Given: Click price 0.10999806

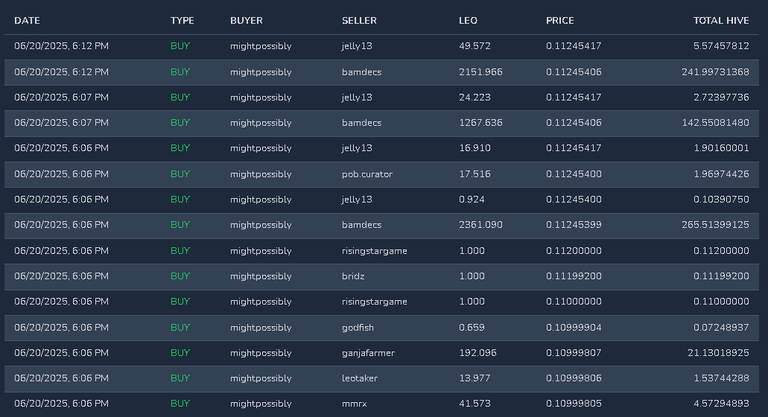Looking at the screenshot, I should point(574,378).
